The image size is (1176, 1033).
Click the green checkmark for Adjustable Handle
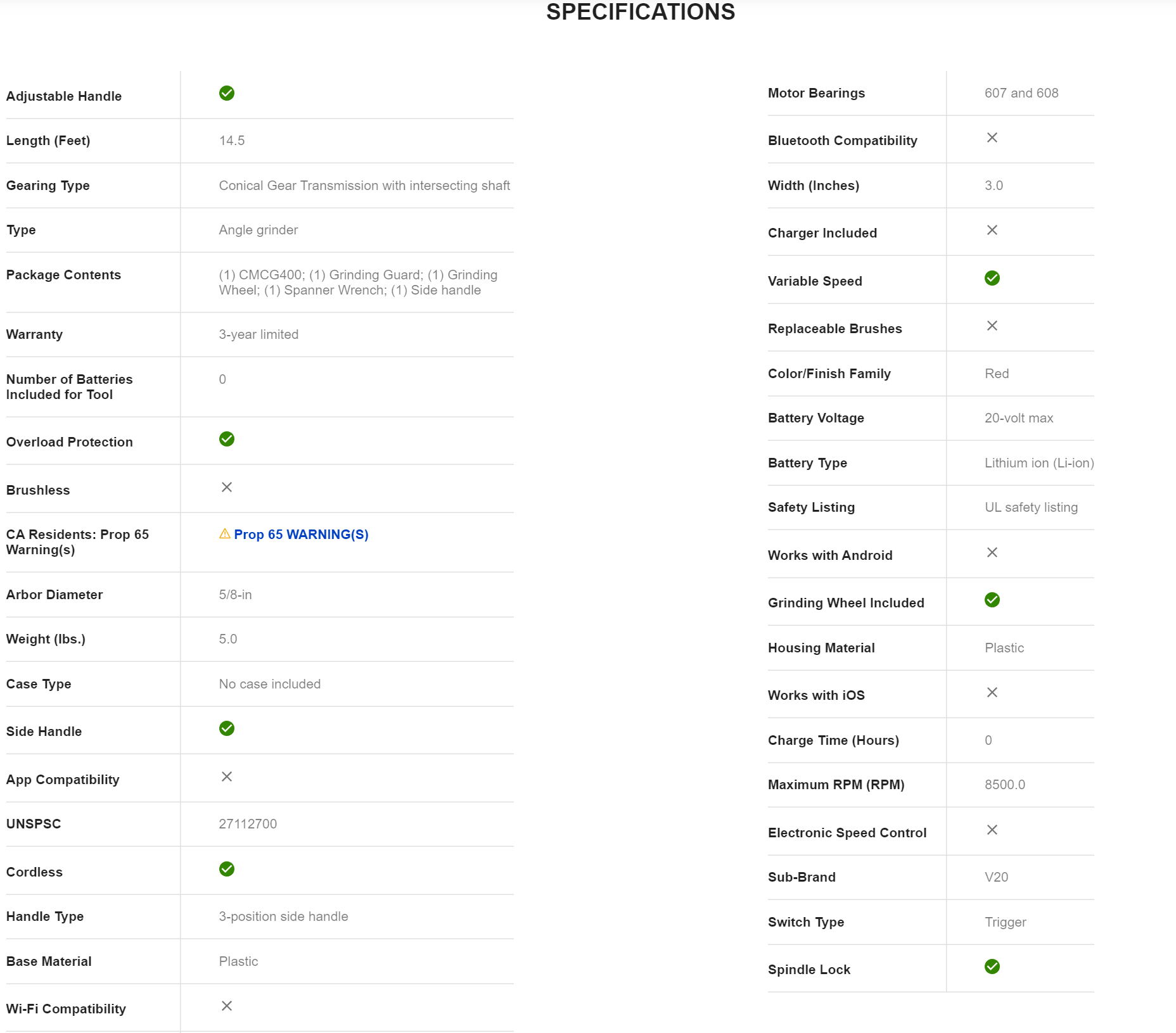click(227, 93)
